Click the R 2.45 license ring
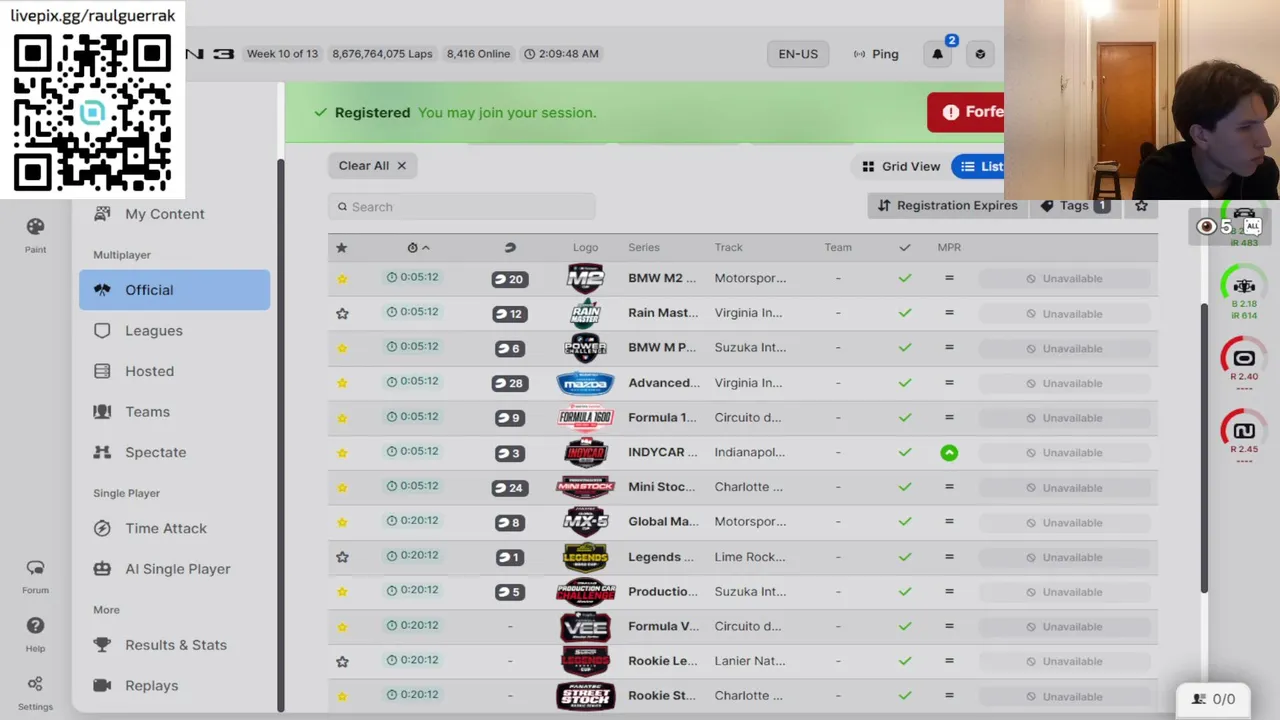 tap(1244, 433)
